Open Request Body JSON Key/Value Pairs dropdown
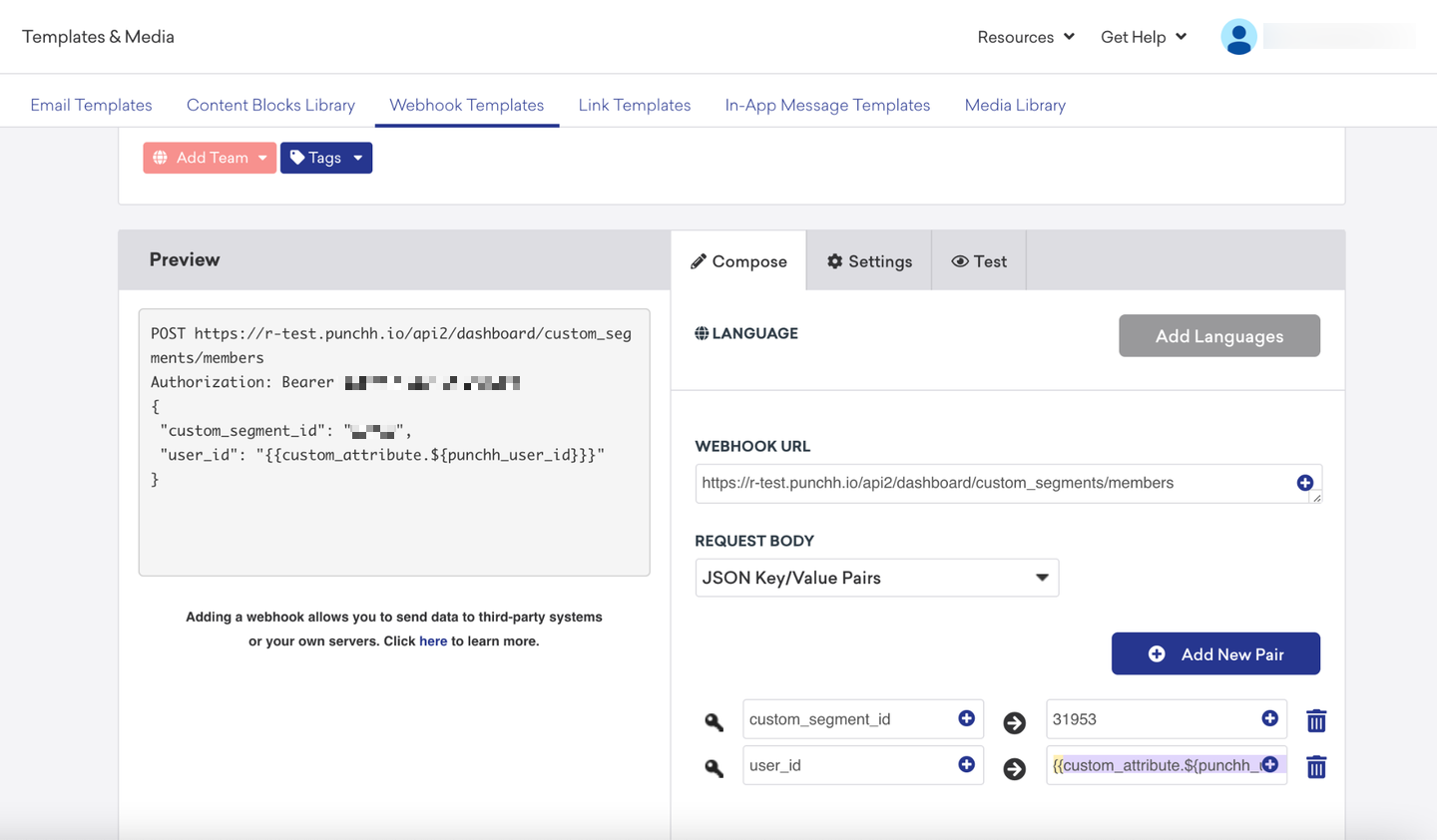This screenshot has width=1437, height=840. pyautogui.click(x=876, y=578)
